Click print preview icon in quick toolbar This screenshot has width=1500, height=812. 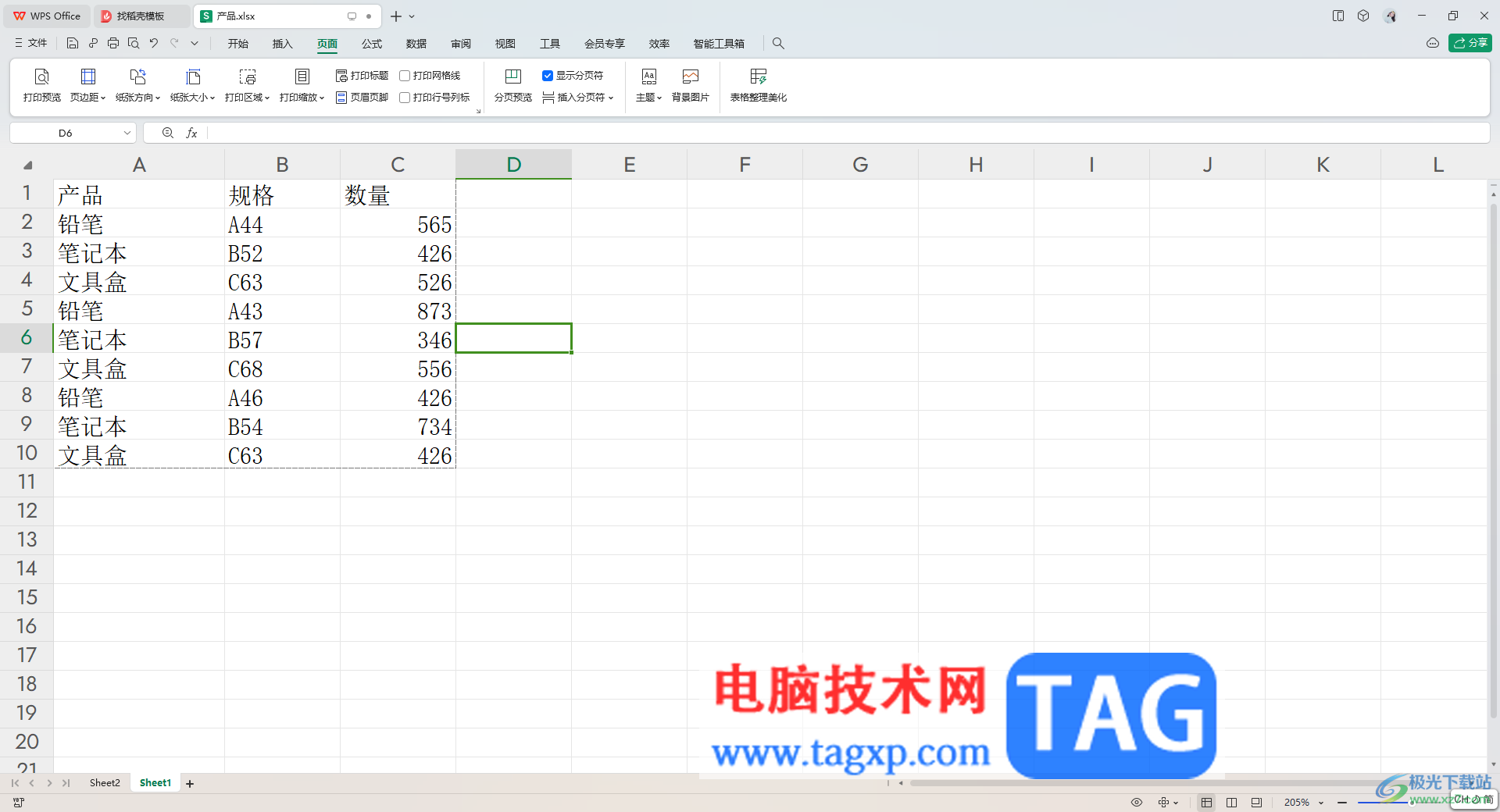pos(134,44)
